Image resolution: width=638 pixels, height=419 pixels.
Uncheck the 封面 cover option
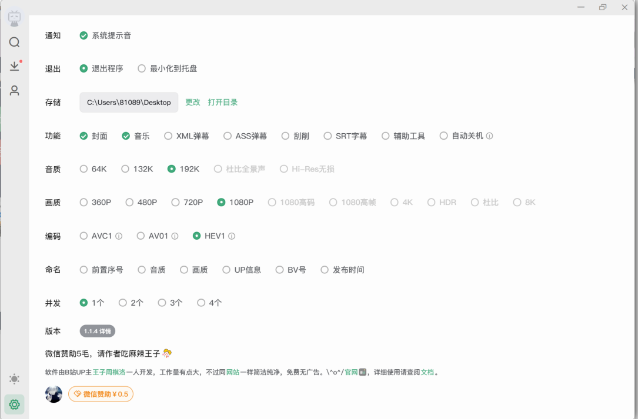(84, 136)
